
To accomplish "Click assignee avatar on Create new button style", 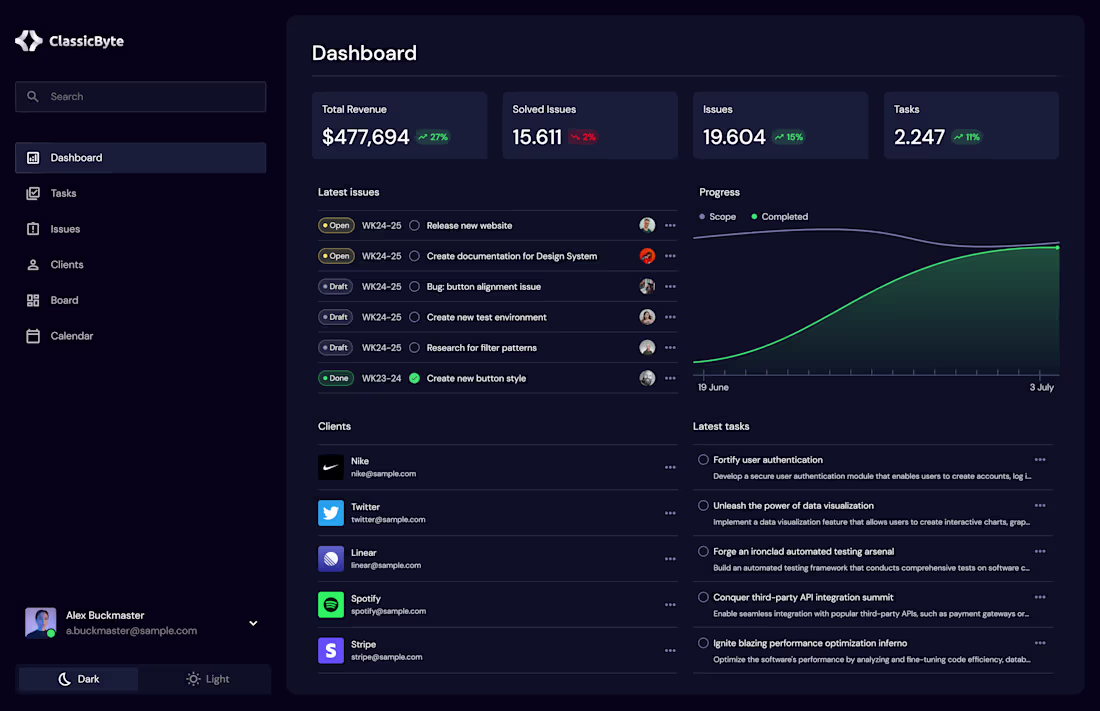I will tap(647, 378).
